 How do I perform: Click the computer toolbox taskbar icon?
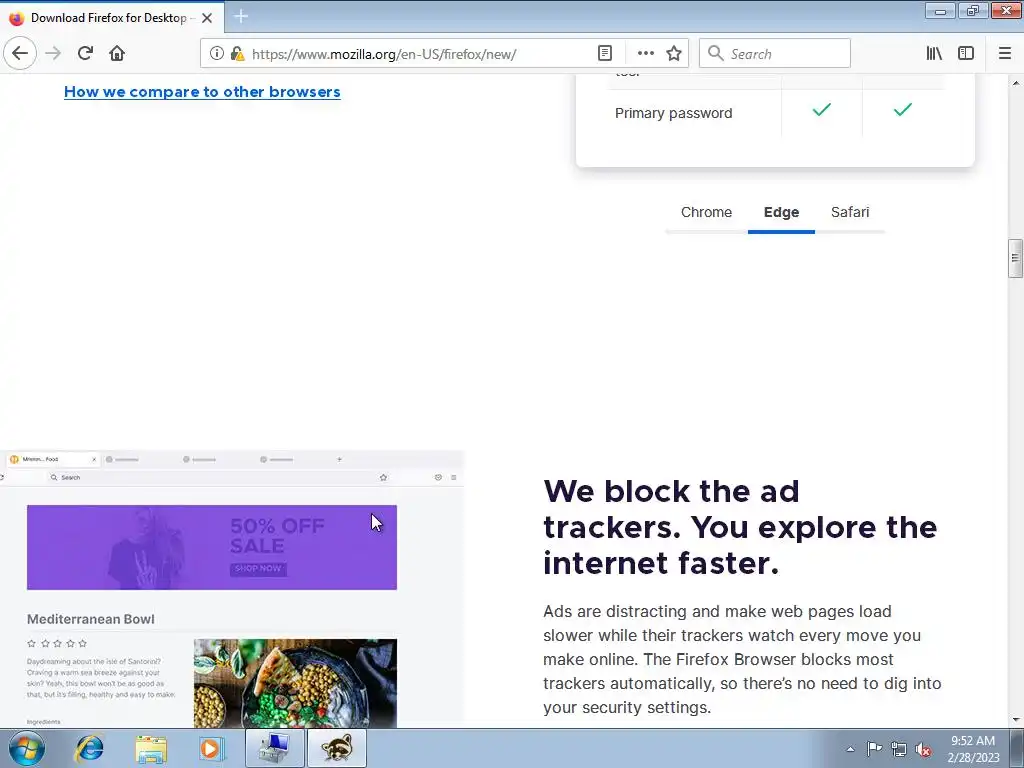click(x=274, y=748)
